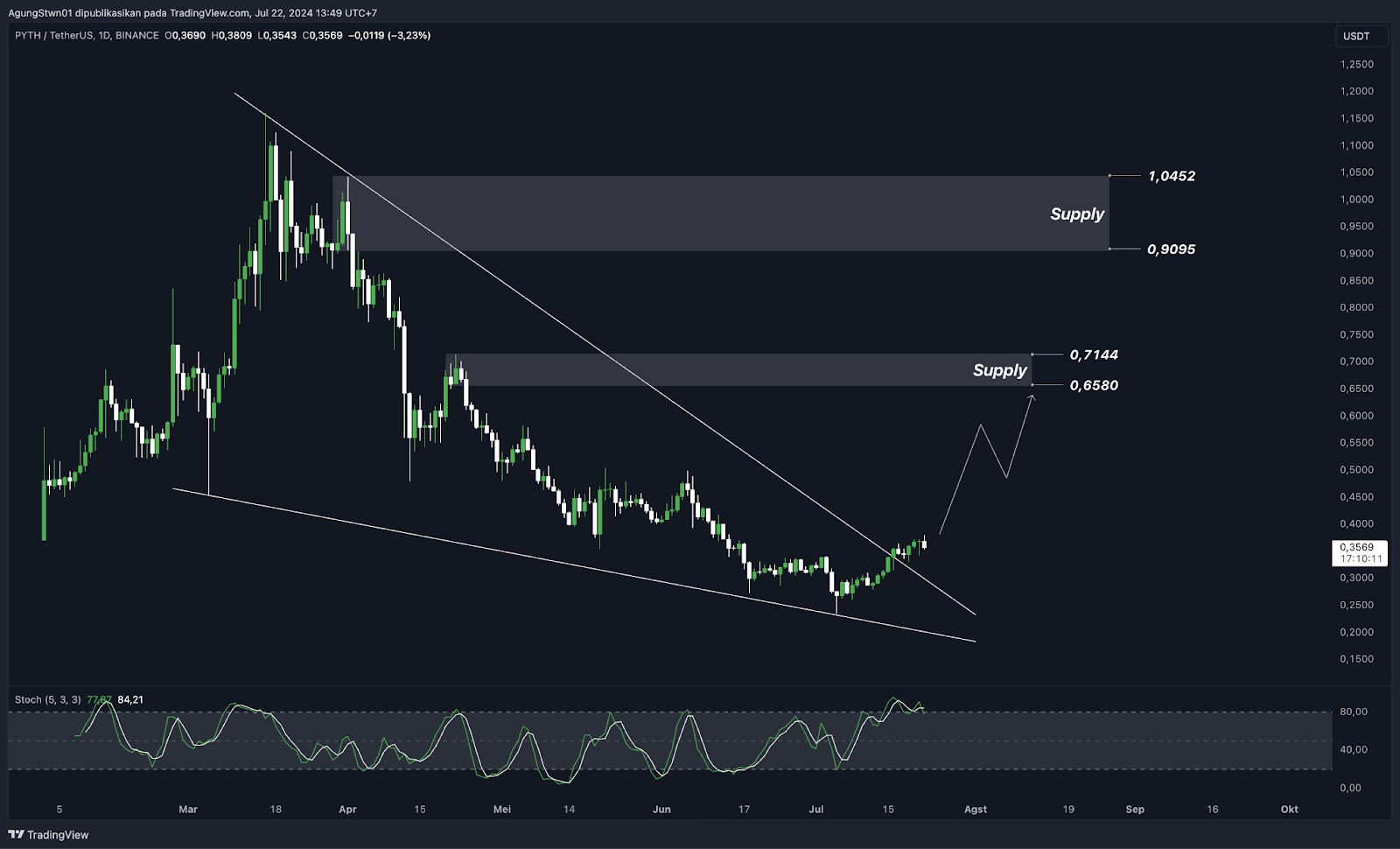Select the Stoch value 84,21
The height and width of the screenshot is (849, 1400).
(x=130, y=699)
